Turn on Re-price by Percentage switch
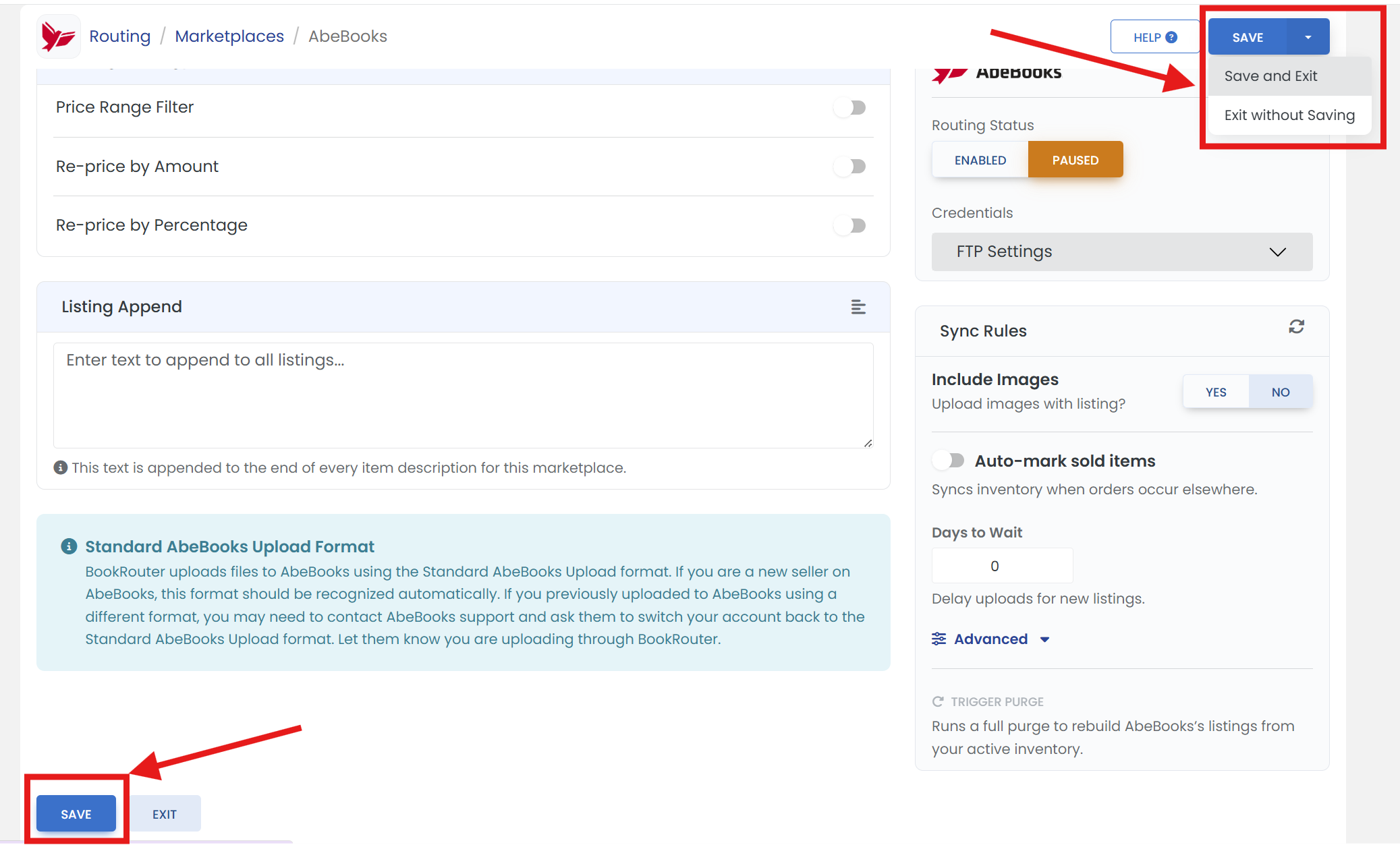 850,225
